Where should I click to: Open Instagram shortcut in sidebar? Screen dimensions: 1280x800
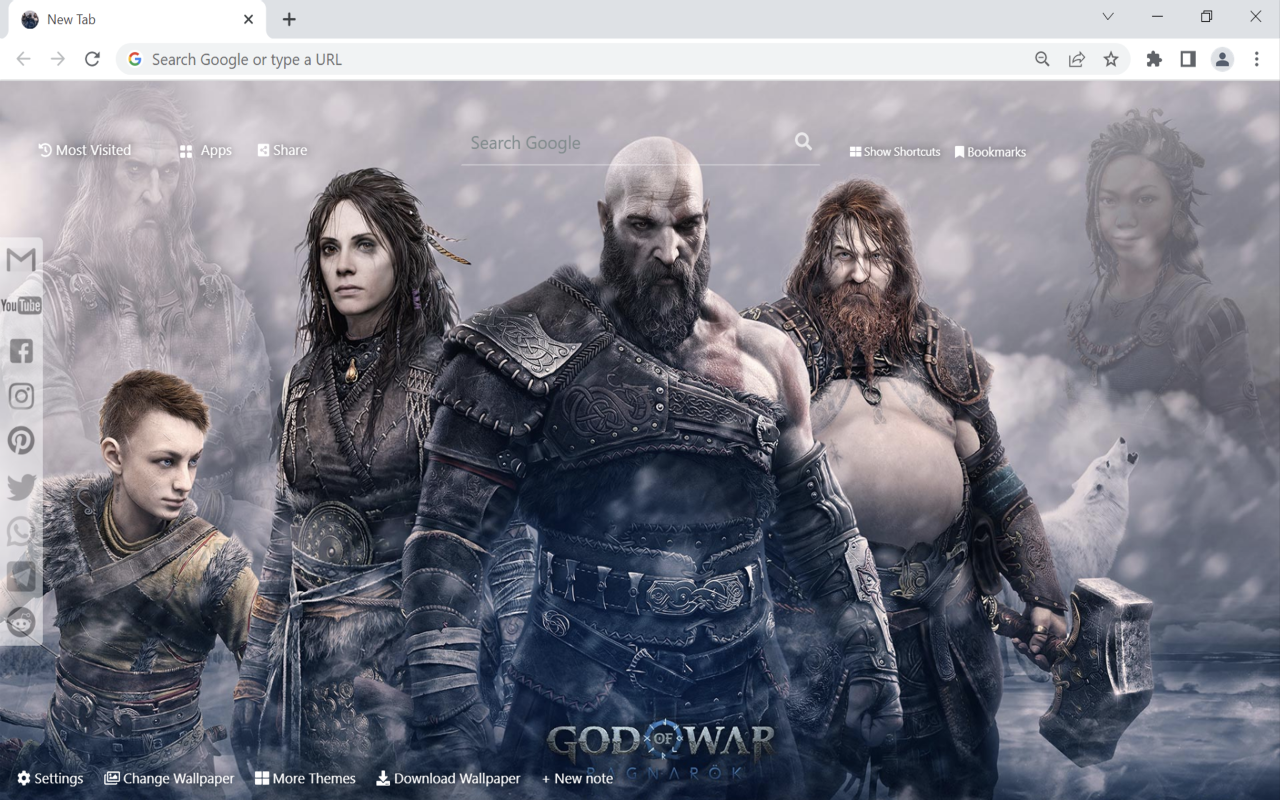pos(21,396)
